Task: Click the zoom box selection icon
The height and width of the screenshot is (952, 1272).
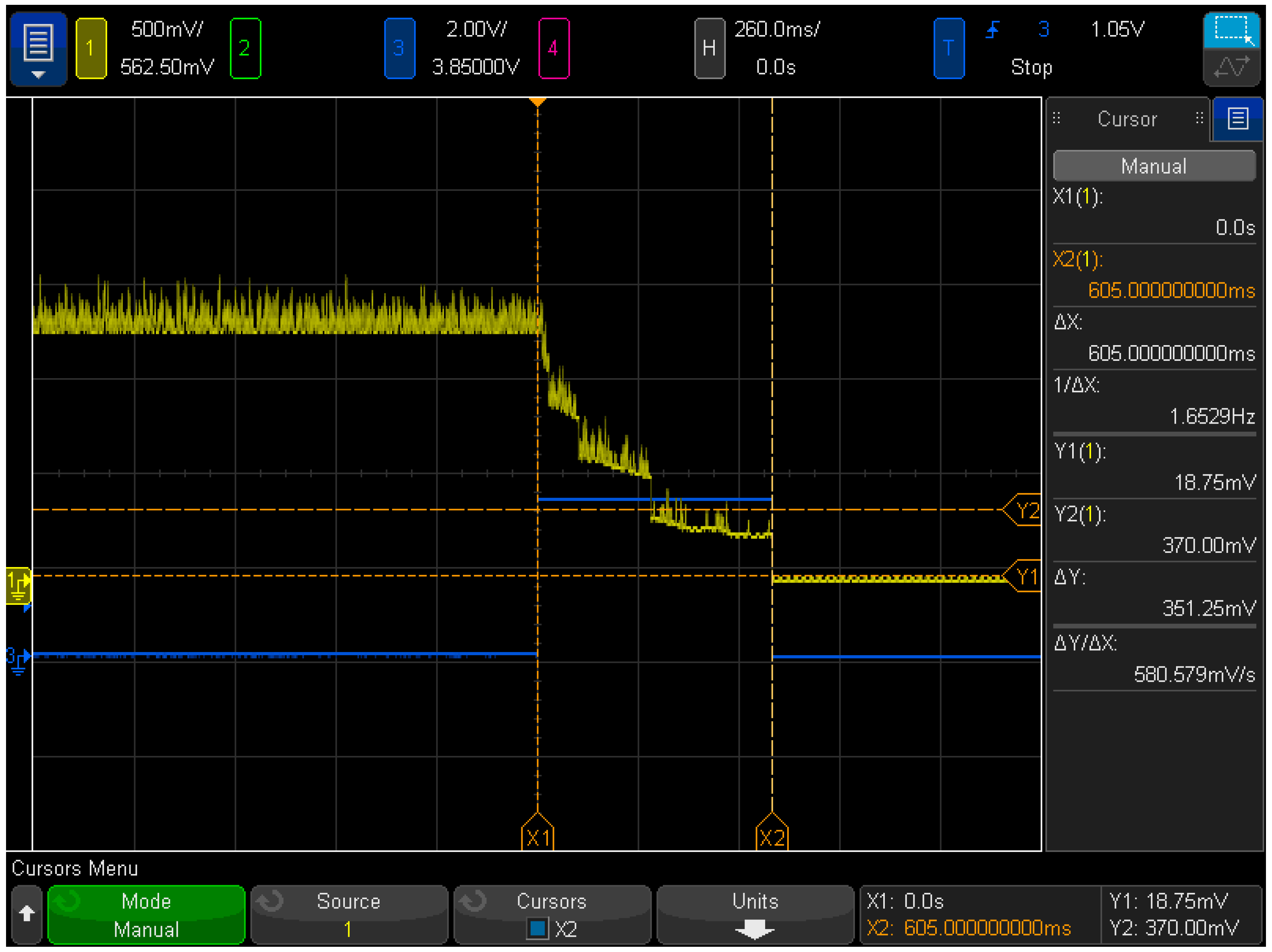Action: click(x=1232, y=30)
